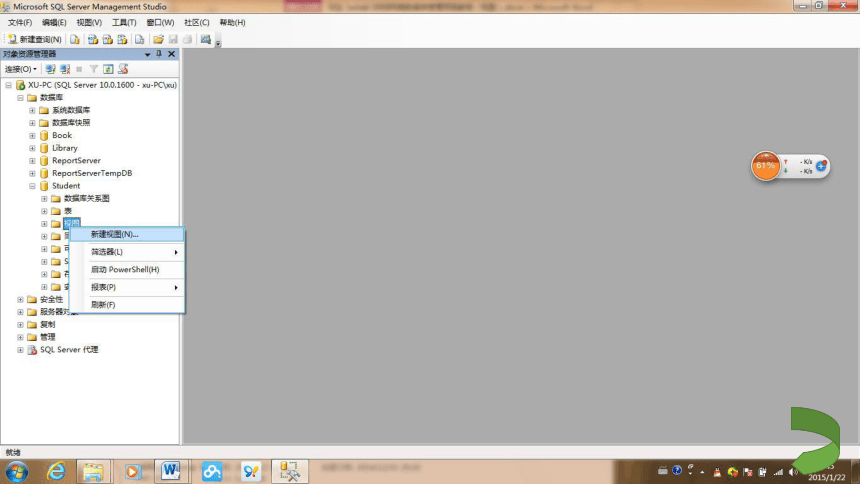Click the speaker volume tray icon
860x484 pixels.
tap(793, 472)
